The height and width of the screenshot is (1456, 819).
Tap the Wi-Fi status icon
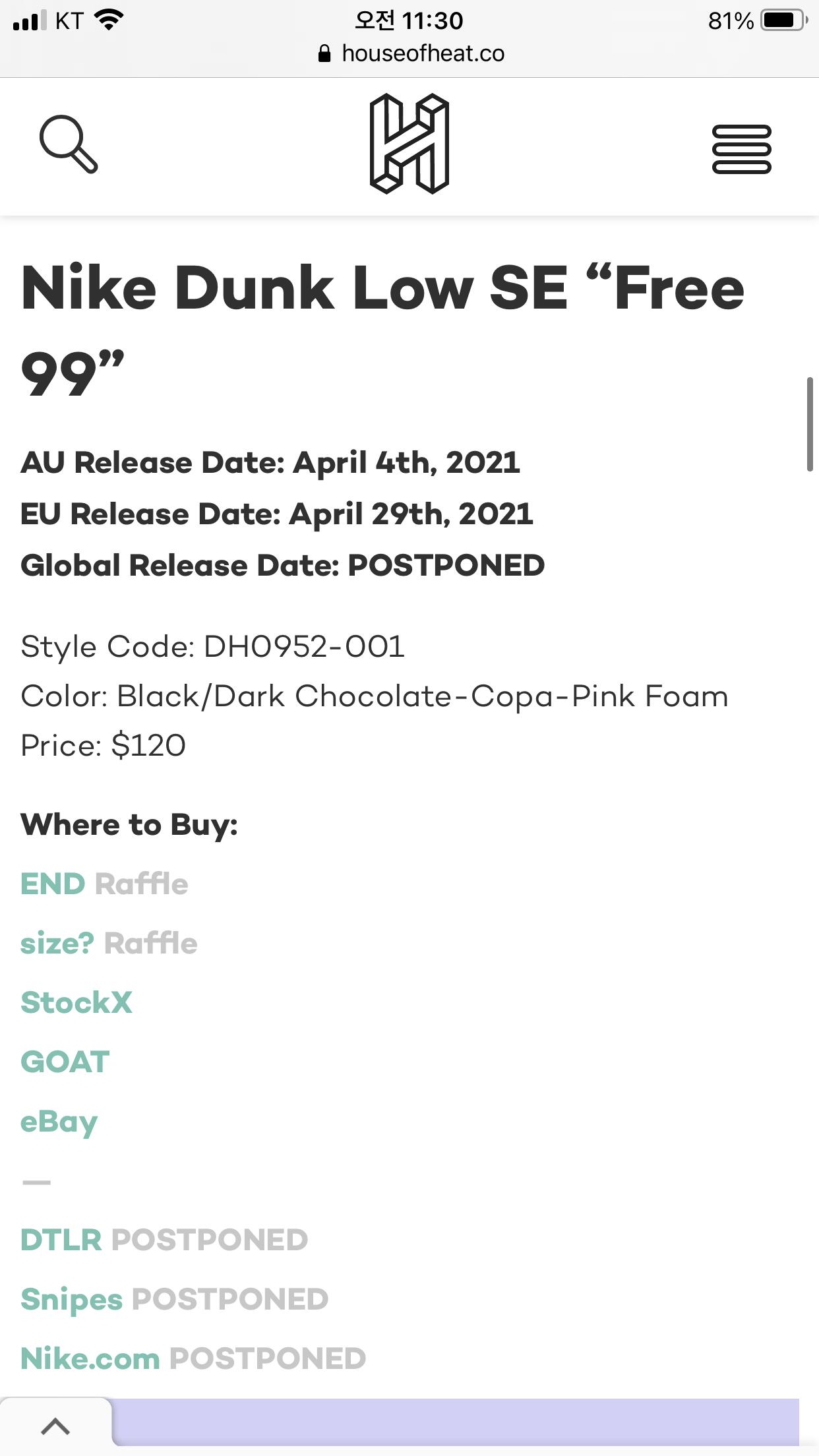point(109,20)
